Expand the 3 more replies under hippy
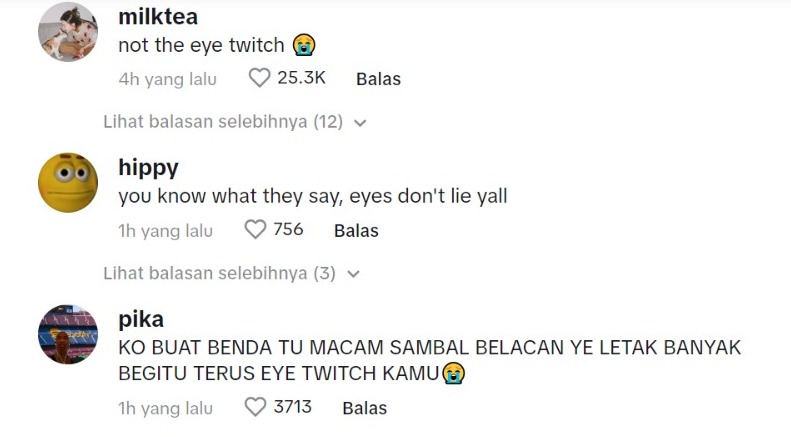Image resolution: width=791 pixels, height=437 pixels. [x=219, y=273]
